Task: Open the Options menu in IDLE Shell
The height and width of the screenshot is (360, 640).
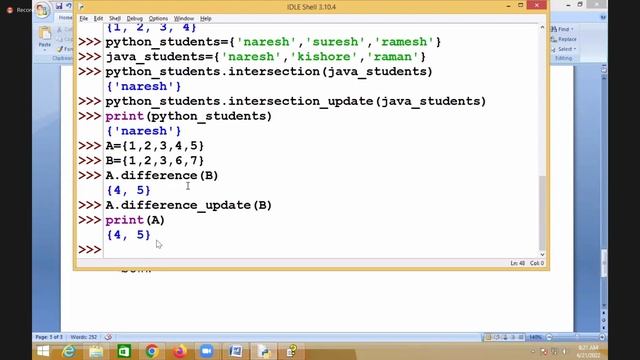Action: tap(158, 18)
